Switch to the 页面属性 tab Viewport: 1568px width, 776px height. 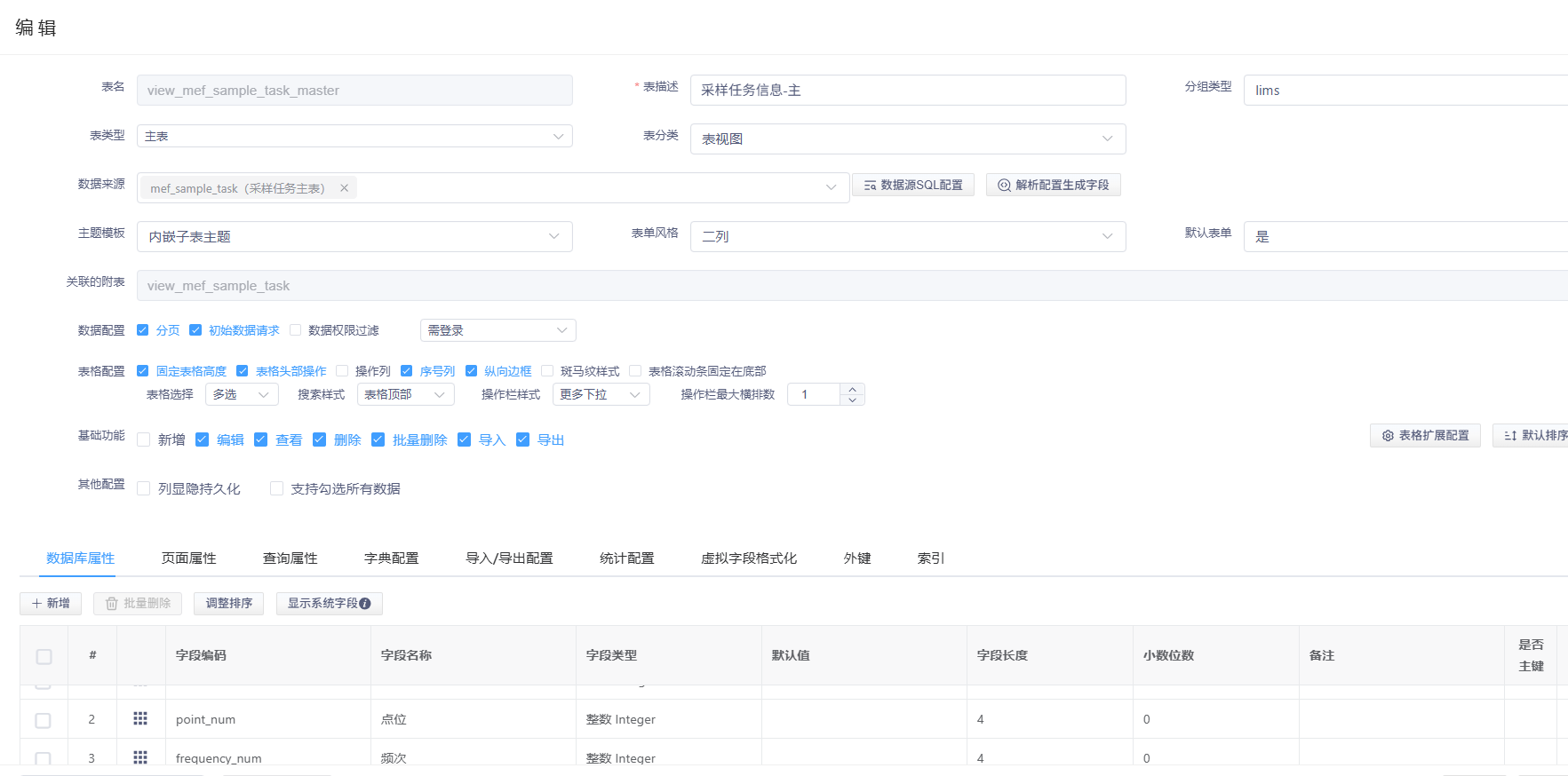coord(189,558)
